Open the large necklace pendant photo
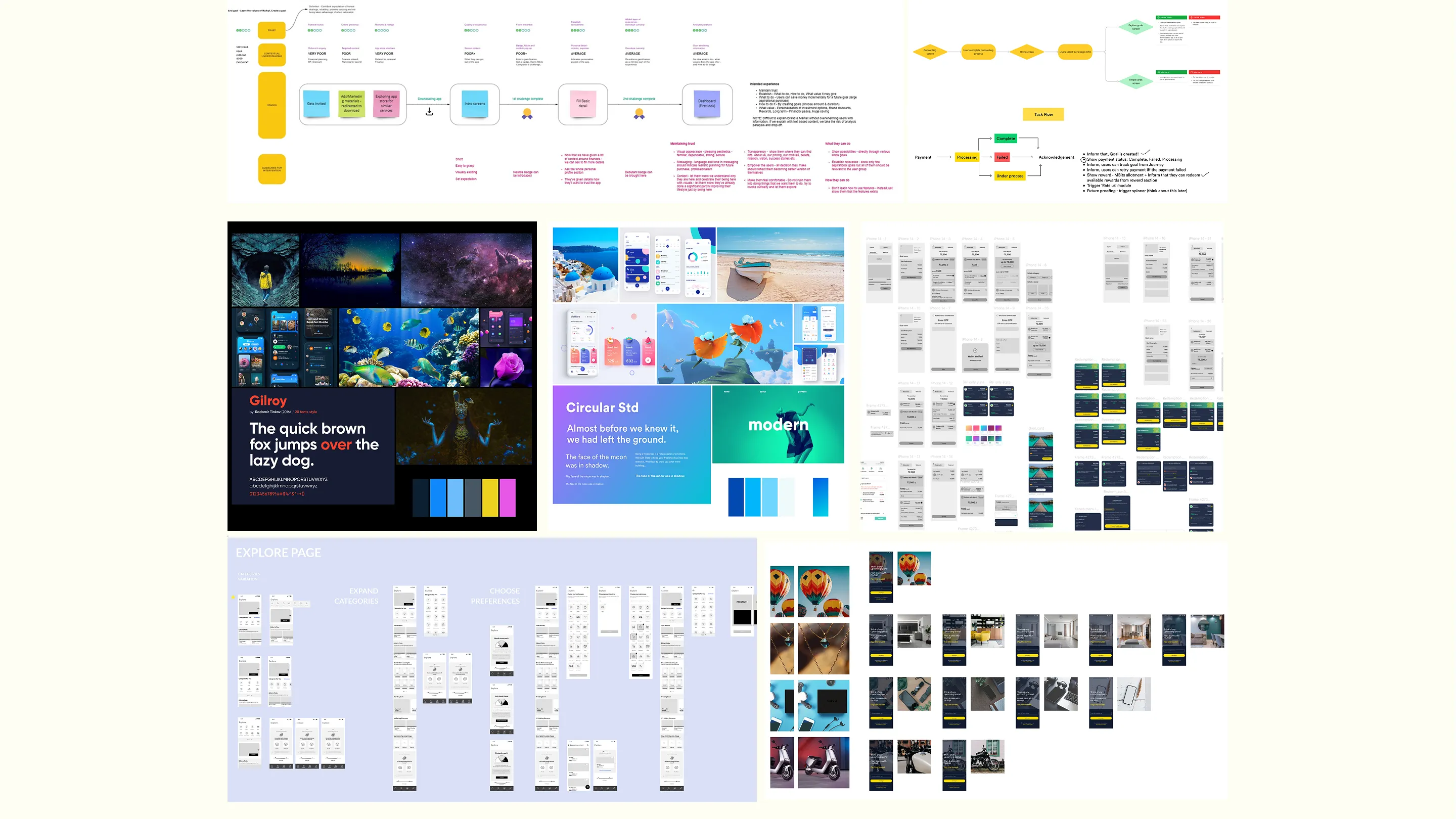Screen dimensions: 1456x819 pos(824,648)
